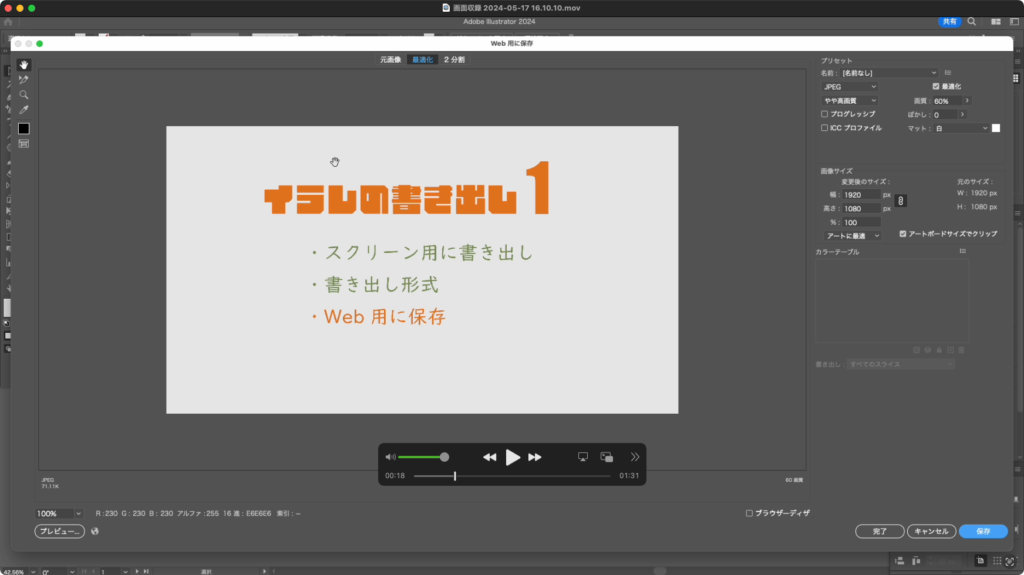This screenshot has height=575, width=1024.
Task: Select the Hand tool in dialog toolbar
Action: (24, 65)
